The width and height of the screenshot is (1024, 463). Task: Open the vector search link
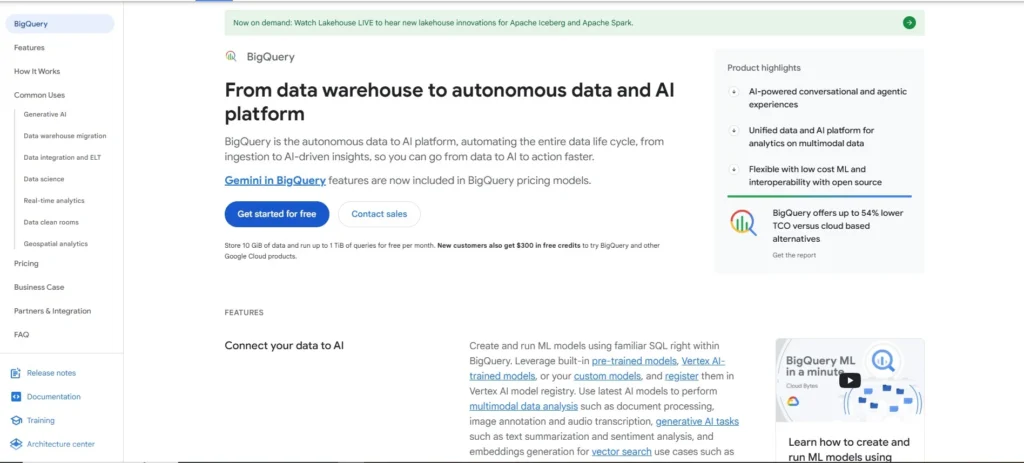pyautogui.click(x=621, y=452)
